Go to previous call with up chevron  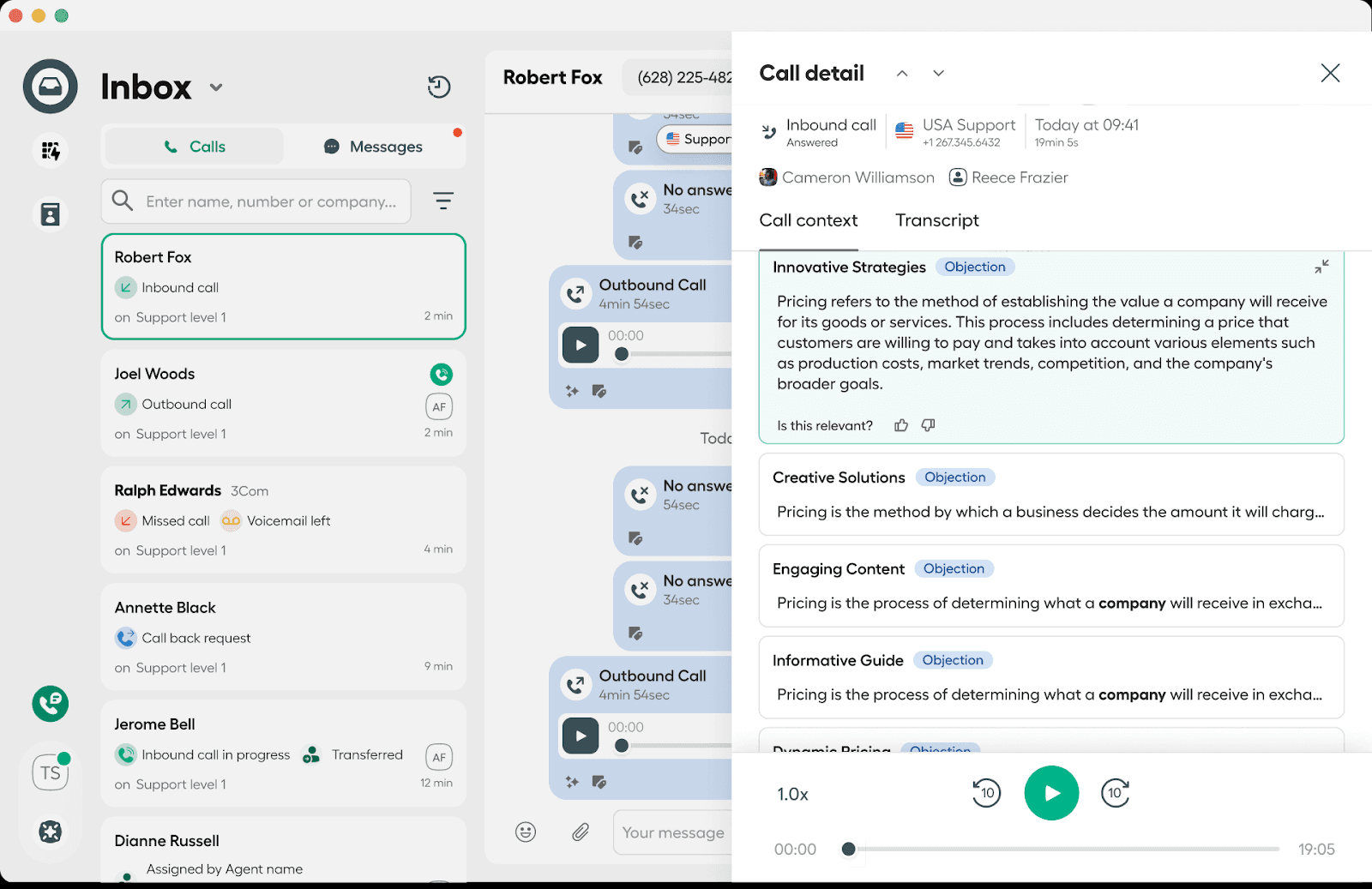click(902, 74)
